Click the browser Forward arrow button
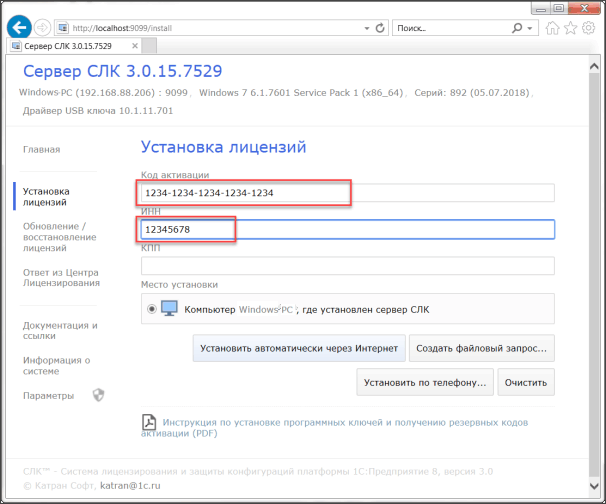Image resolution: width=606 pixels, height=504 pixels. coord(42,28)
